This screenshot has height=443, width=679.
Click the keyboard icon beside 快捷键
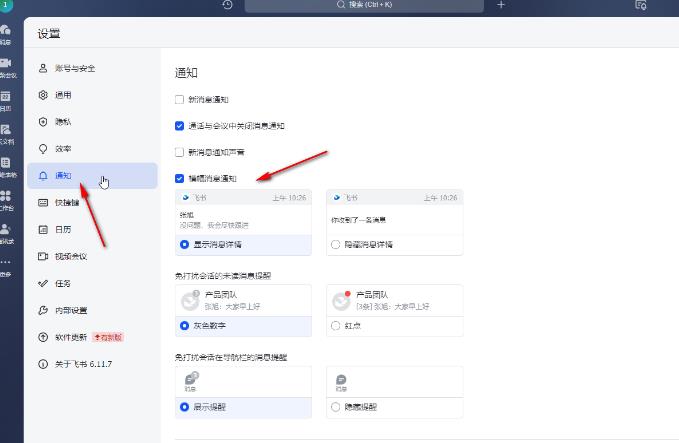(43, 203)
